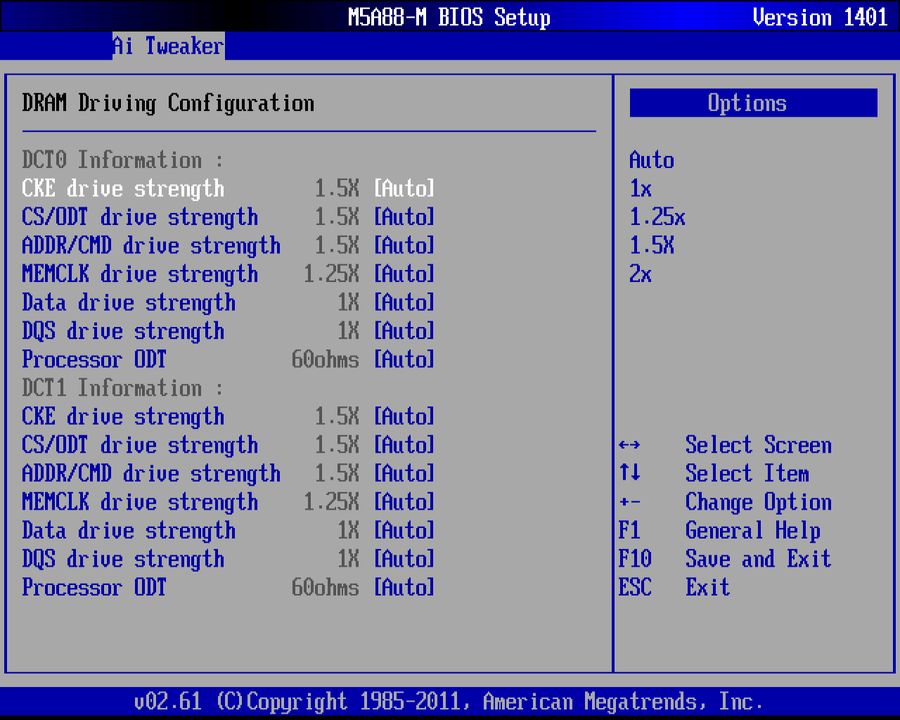
Task: Select DCT1 CKE drive strength [Auto] value
Action: point(404,416)
